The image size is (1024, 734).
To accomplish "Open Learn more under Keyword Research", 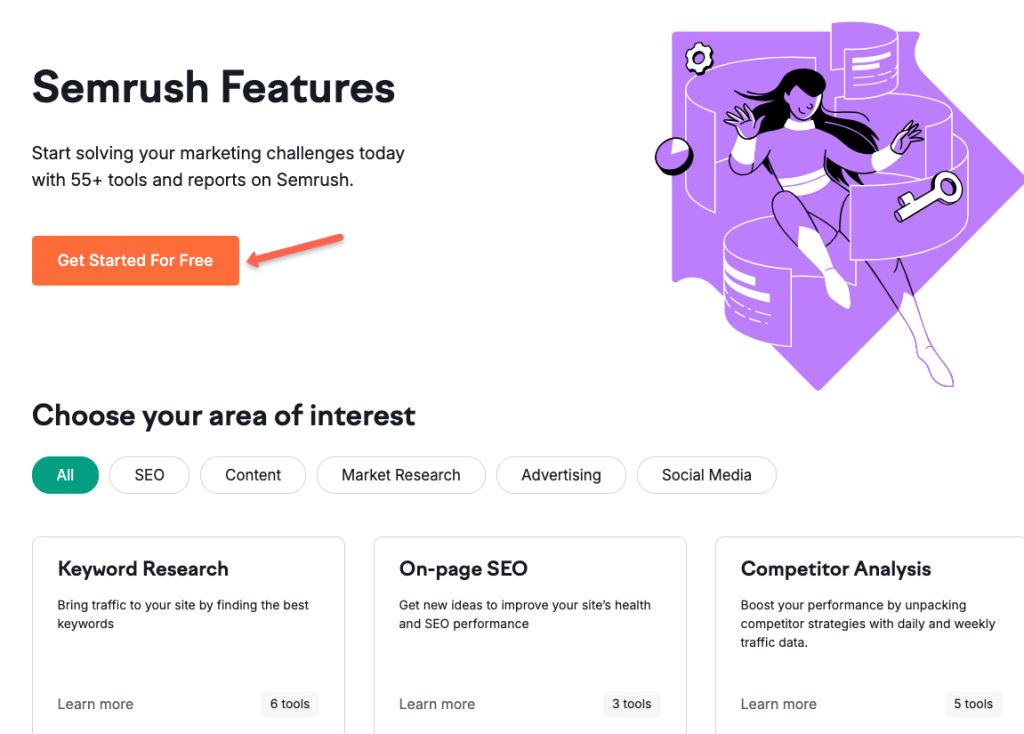I will click(x=95, y=704).
